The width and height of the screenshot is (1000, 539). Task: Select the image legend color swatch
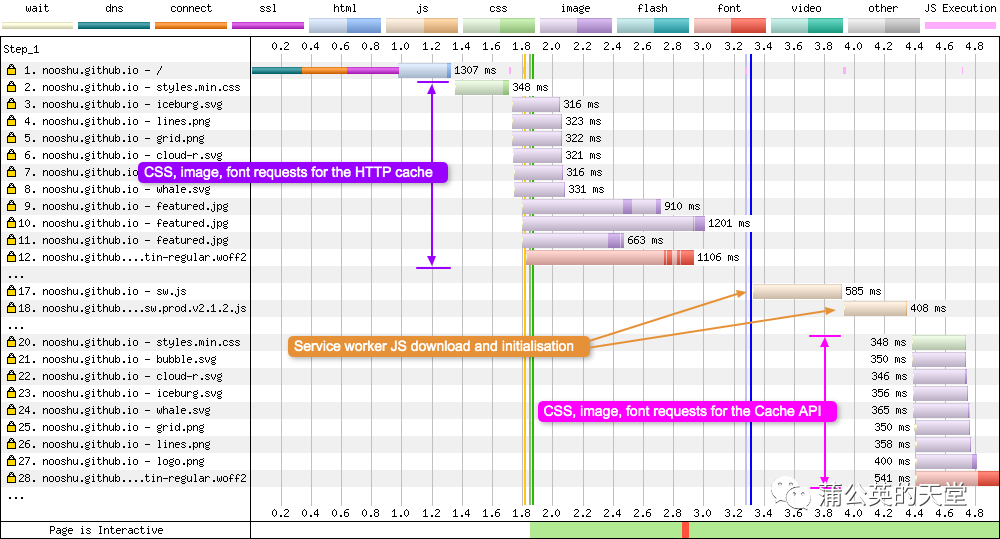[576, 26]
